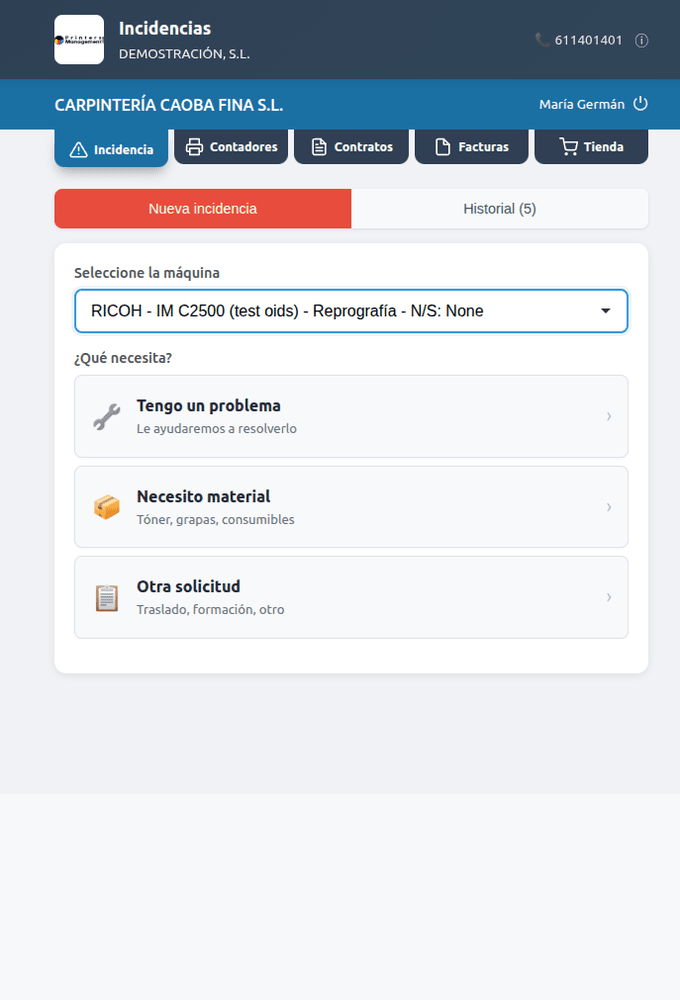Click the 611401401 phone number

588,40
